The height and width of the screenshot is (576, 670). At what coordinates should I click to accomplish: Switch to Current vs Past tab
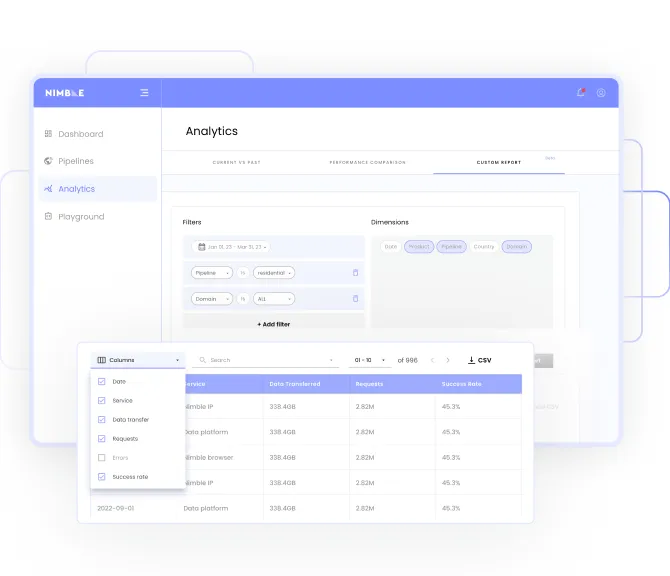pos(236,162)
